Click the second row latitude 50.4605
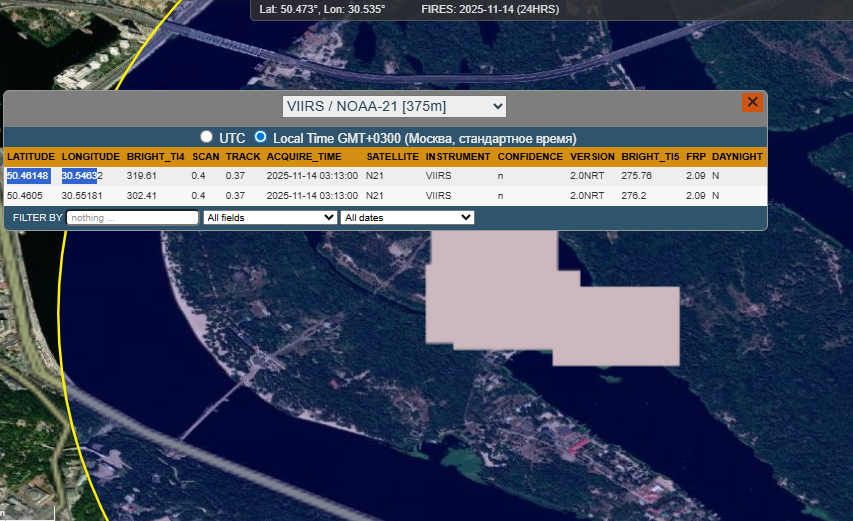Viewport: 853px width, 521px height. [x=24, y=195]
